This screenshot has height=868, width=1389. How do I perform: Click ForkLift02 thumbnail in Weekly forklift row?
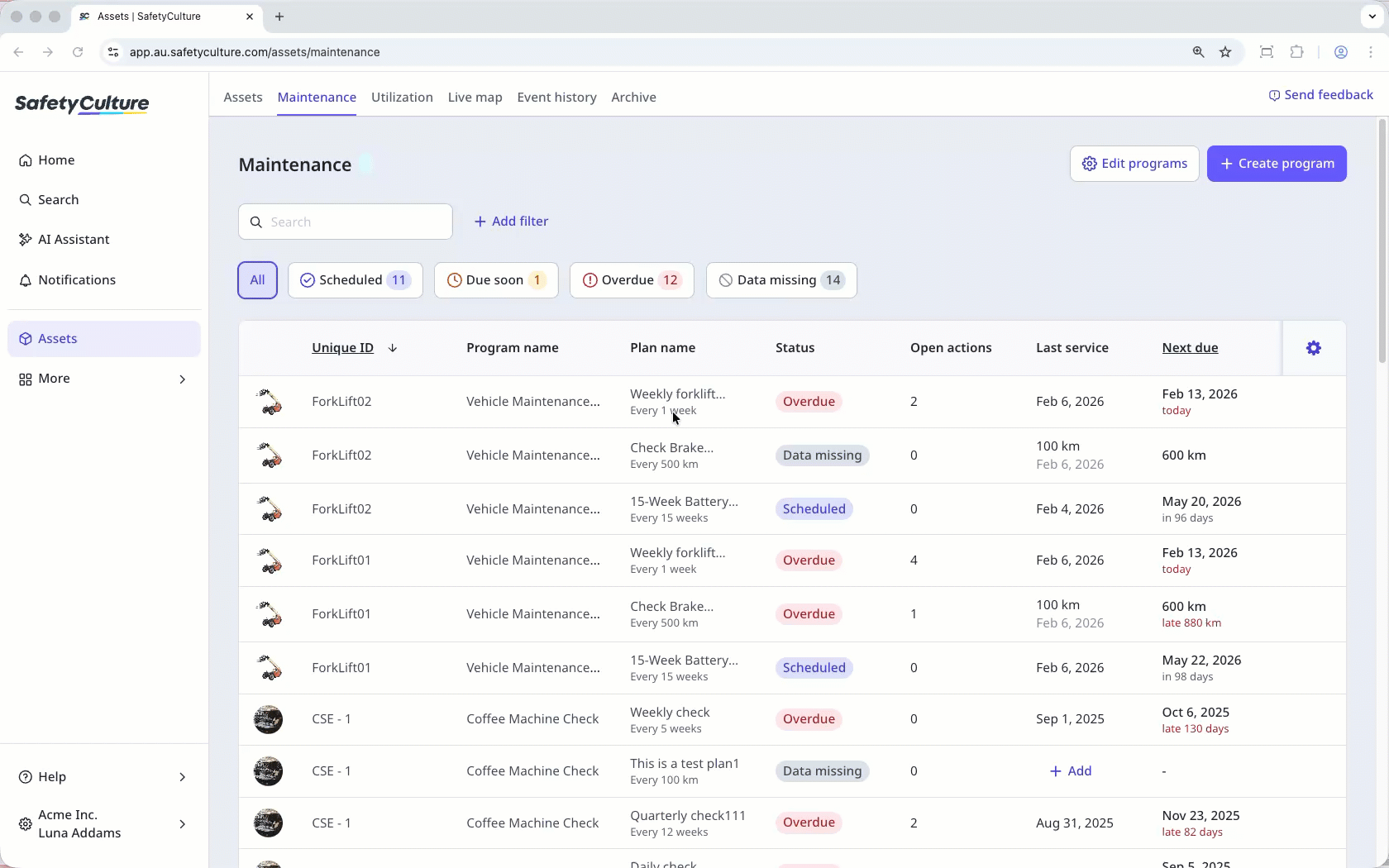(269, 402)
